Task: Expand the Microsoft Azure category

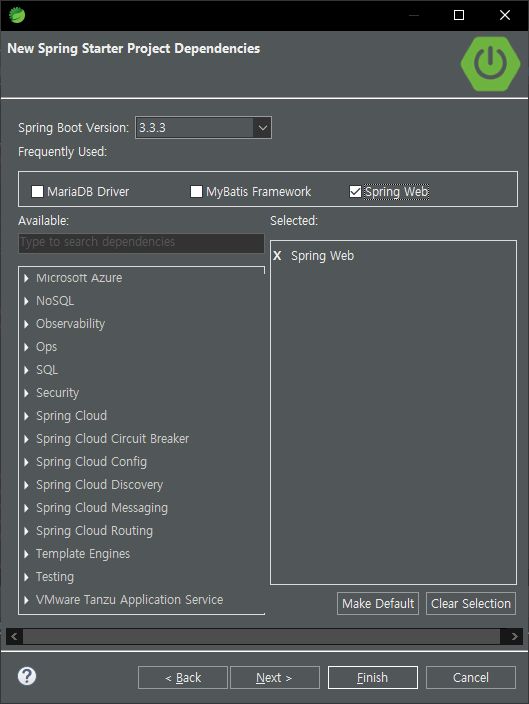Action: tap(26, 278)
